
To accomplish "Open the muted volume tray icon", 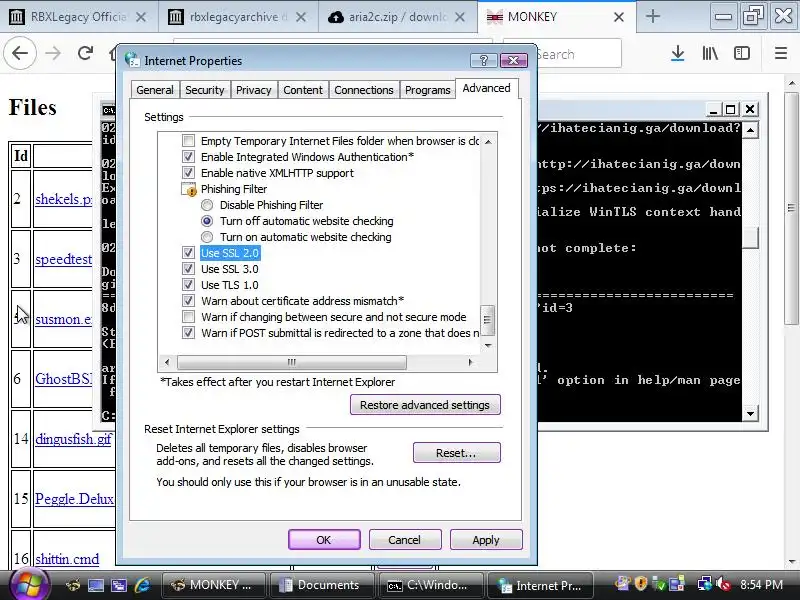I will point(723,584).
